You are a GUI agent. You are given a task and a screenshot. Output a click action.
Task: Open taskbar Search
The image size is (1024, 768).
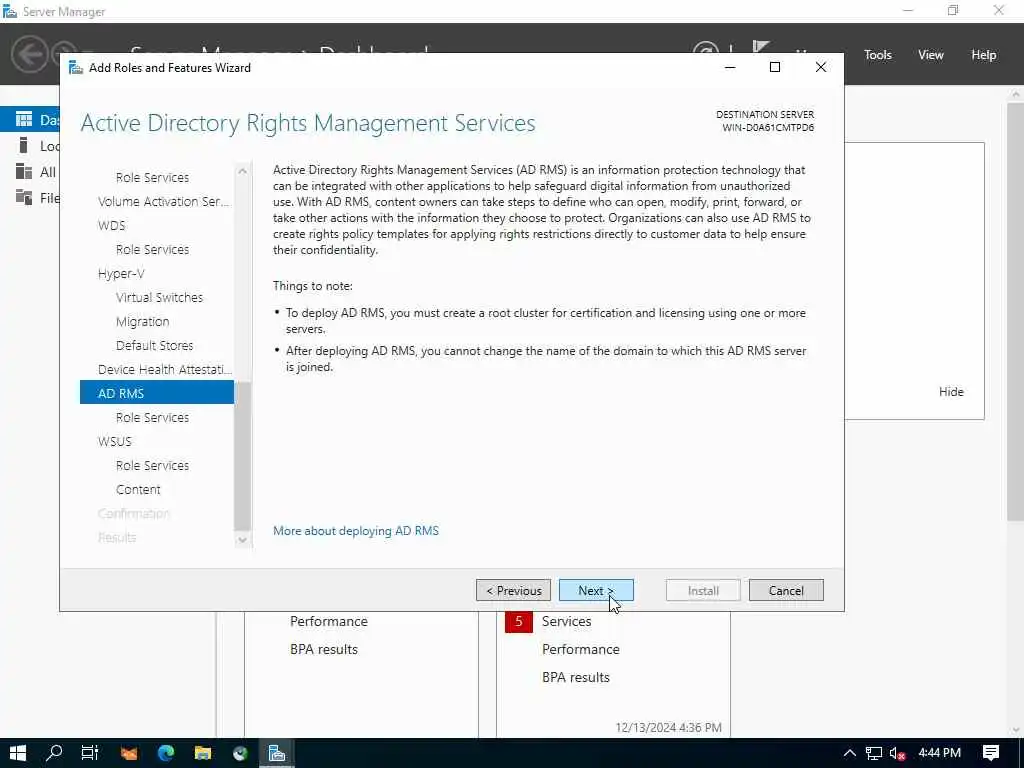click(54, 753)
